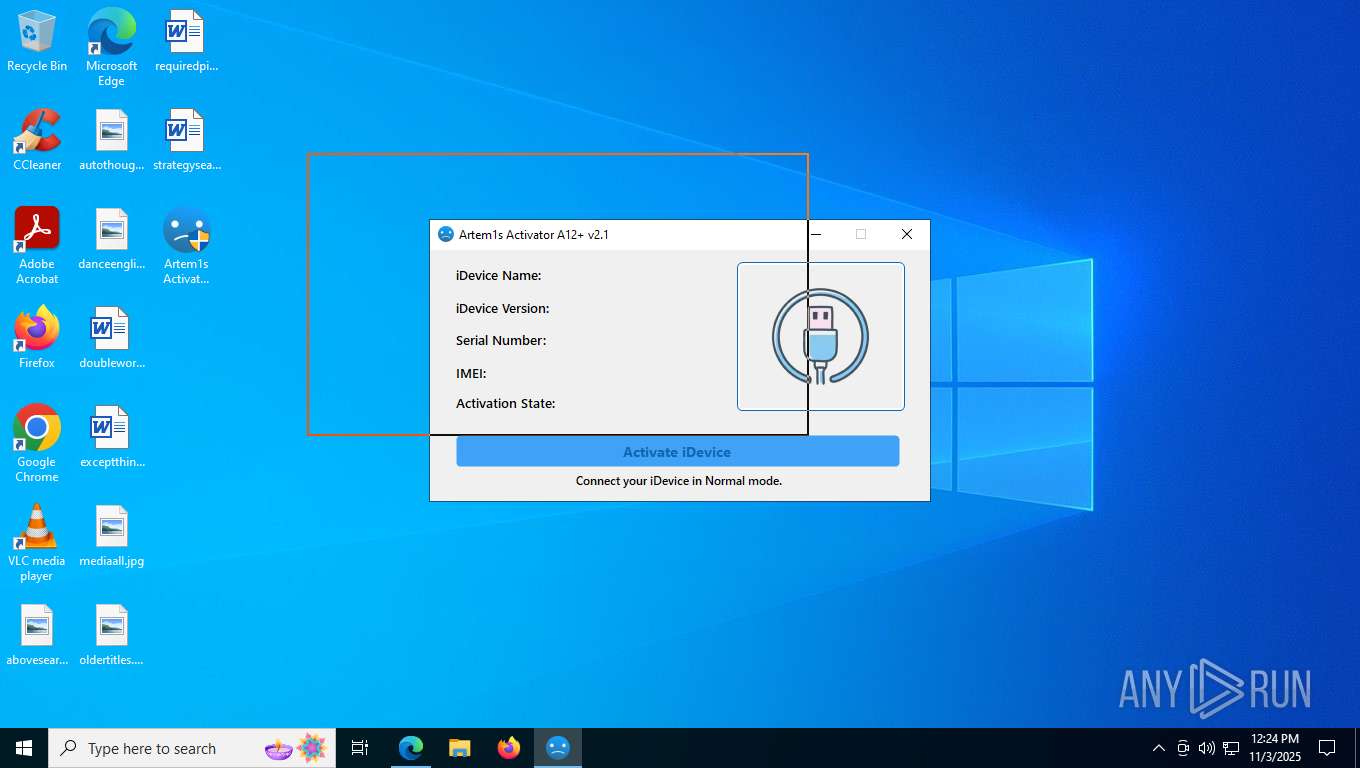Image resolution: width=1360 pixels, height=768 pixels.
Task: Select the Serial Number label
Action: [x=501, y=340]
